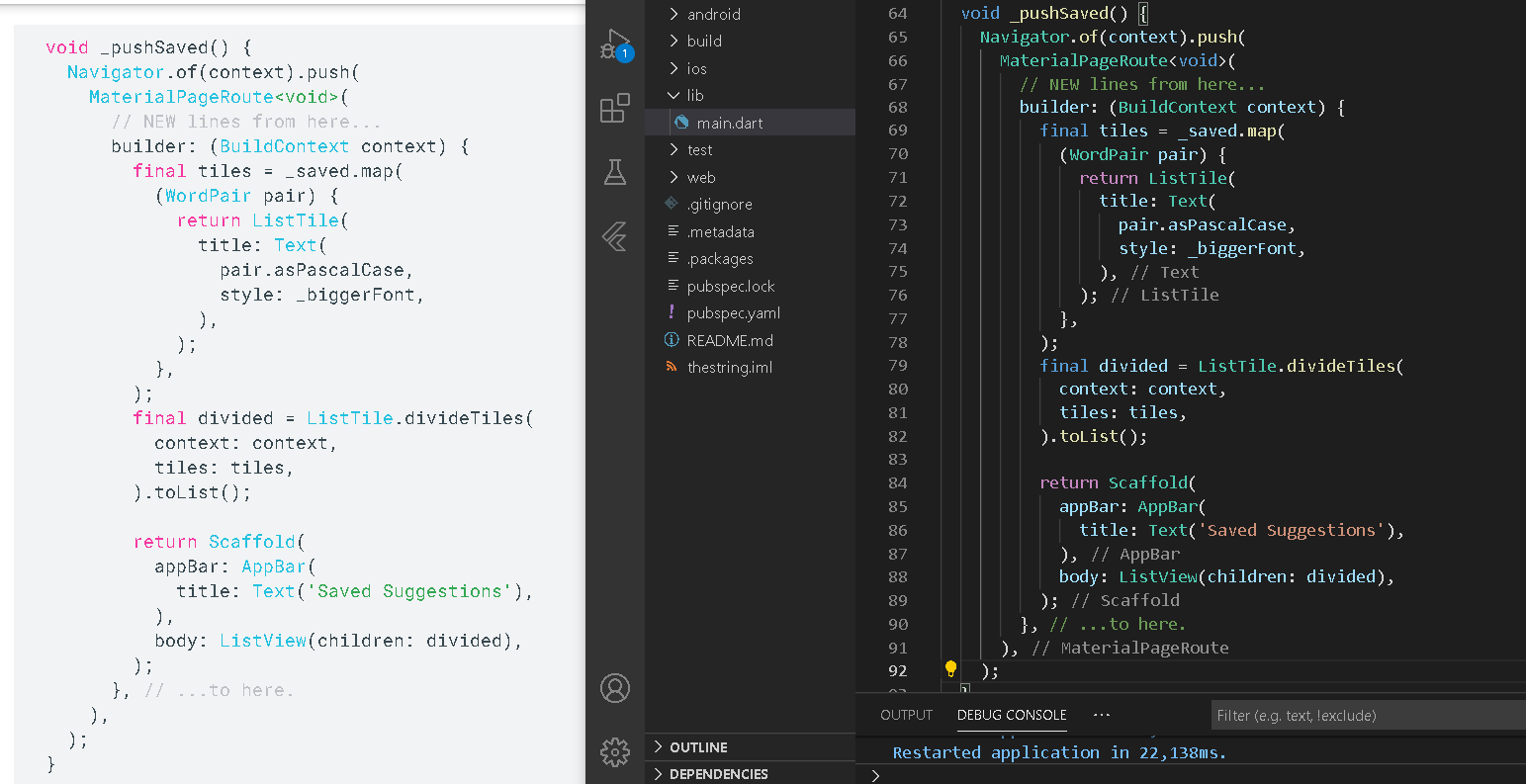The image size is (1526, 784).
Task: Click the lightbulb code action on line 92
Action: (x=950, y=669)
